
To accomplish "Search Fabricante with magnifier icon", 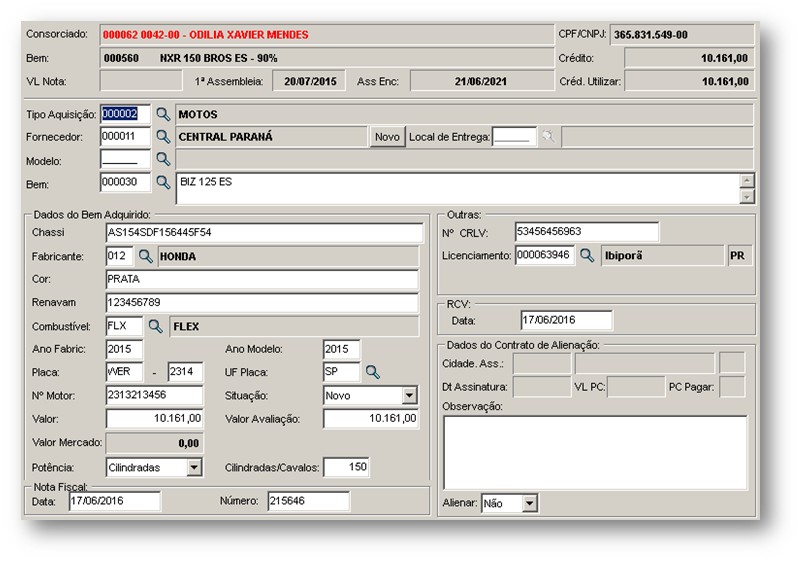I will (146, 256).
